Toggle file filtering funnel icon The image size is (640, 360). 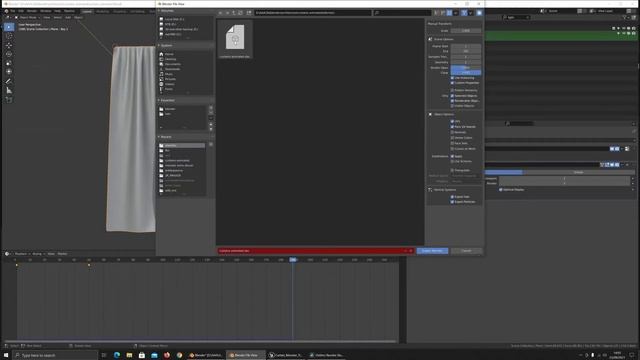pos(464,13)
